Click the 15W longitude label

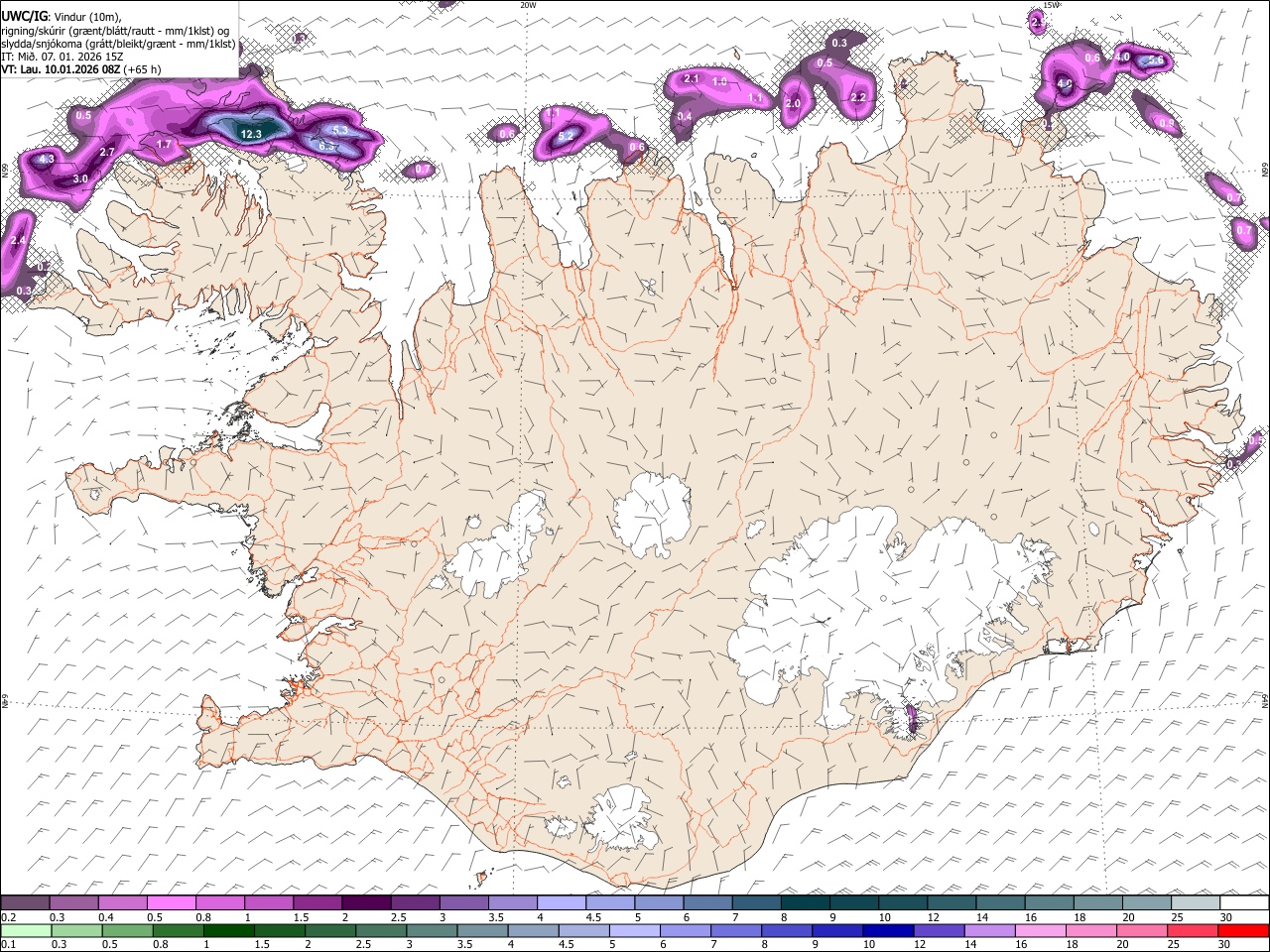coord(1052,5)
